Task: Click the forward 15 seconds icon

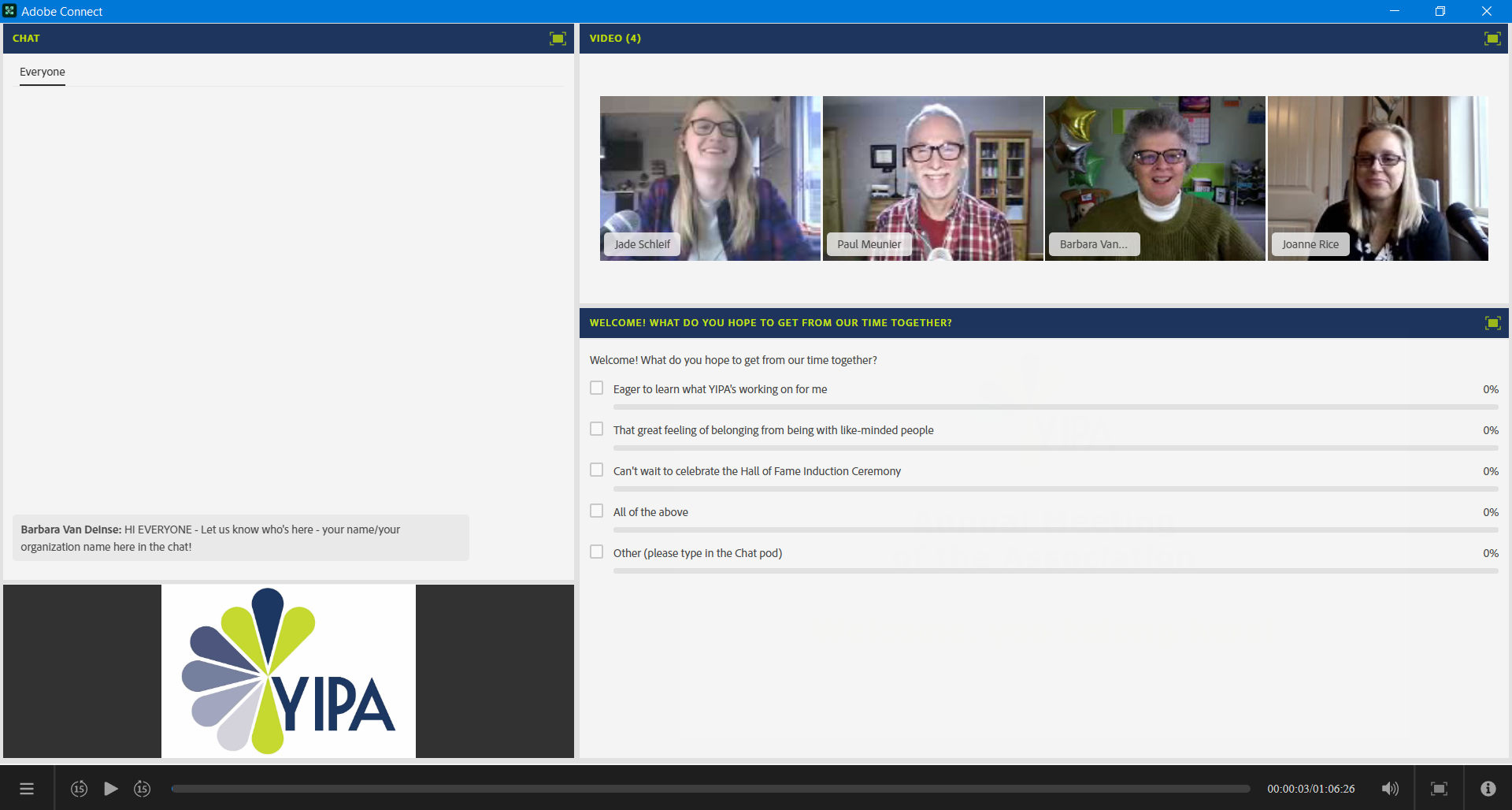Action: tap(142, 788)
